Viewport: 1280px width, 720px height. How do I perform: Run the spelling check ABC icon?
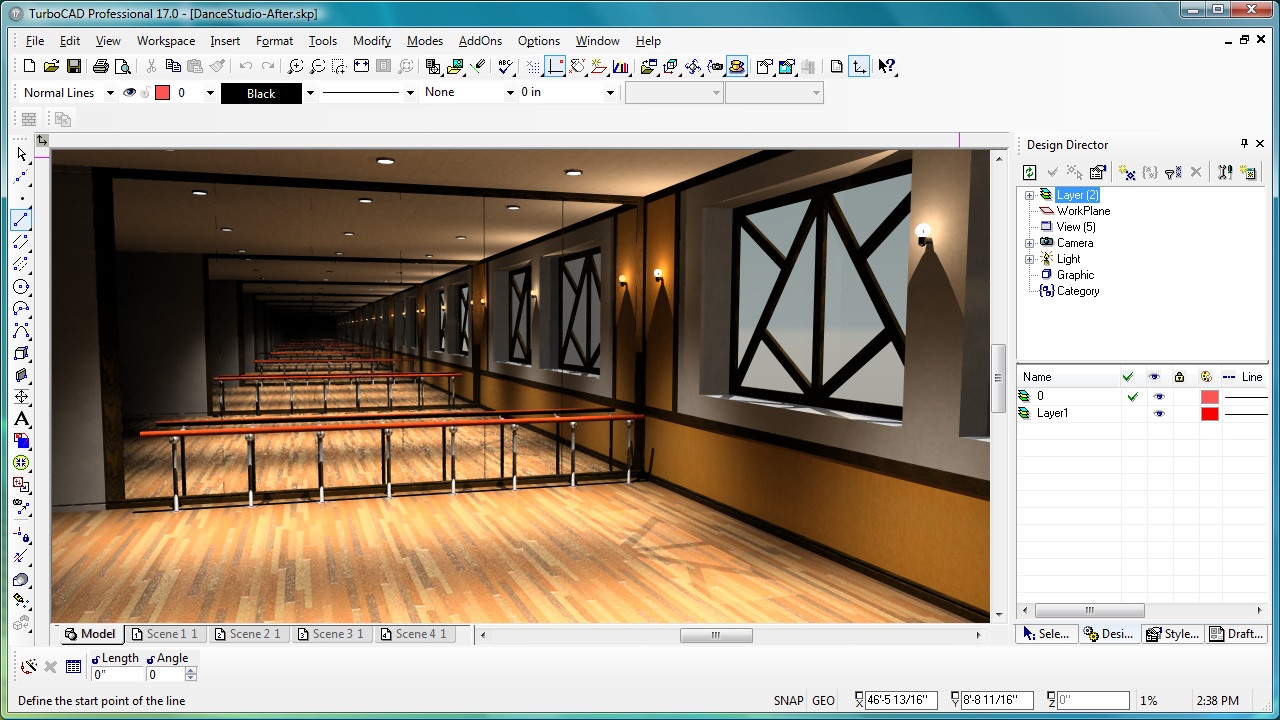[506, 67]
